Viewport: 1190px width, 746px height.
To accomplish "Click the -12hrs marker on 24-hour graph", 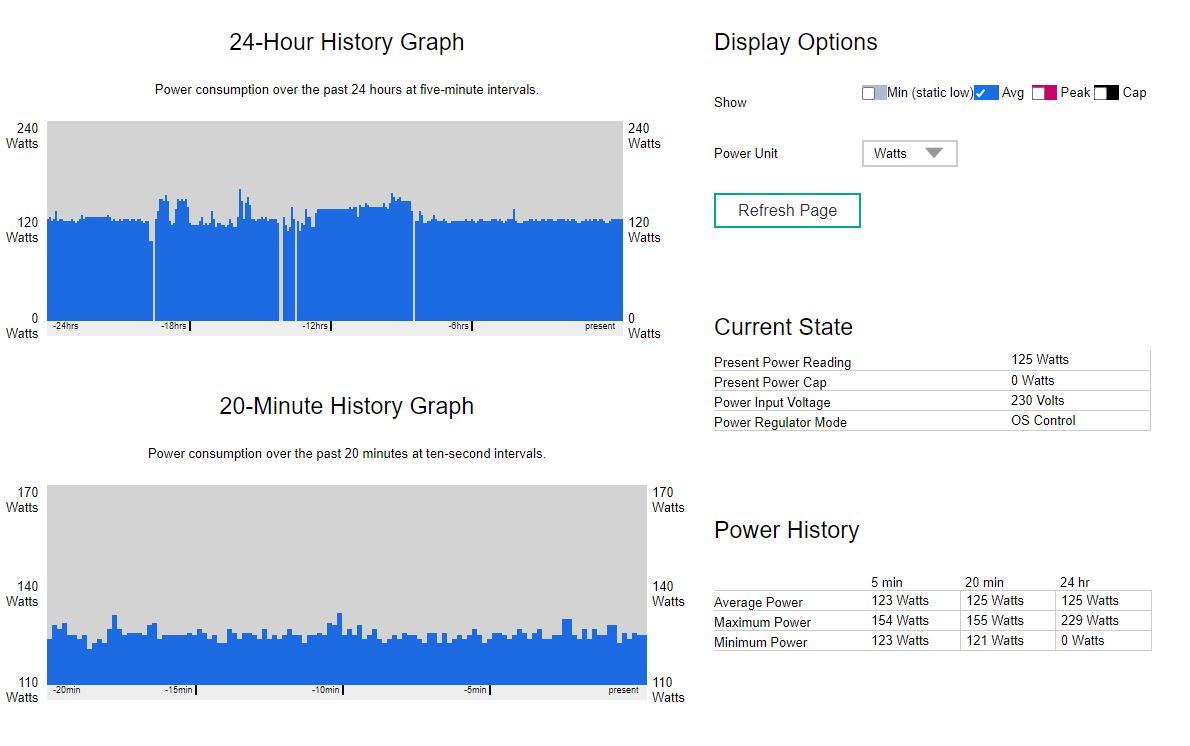I will 315,326.
